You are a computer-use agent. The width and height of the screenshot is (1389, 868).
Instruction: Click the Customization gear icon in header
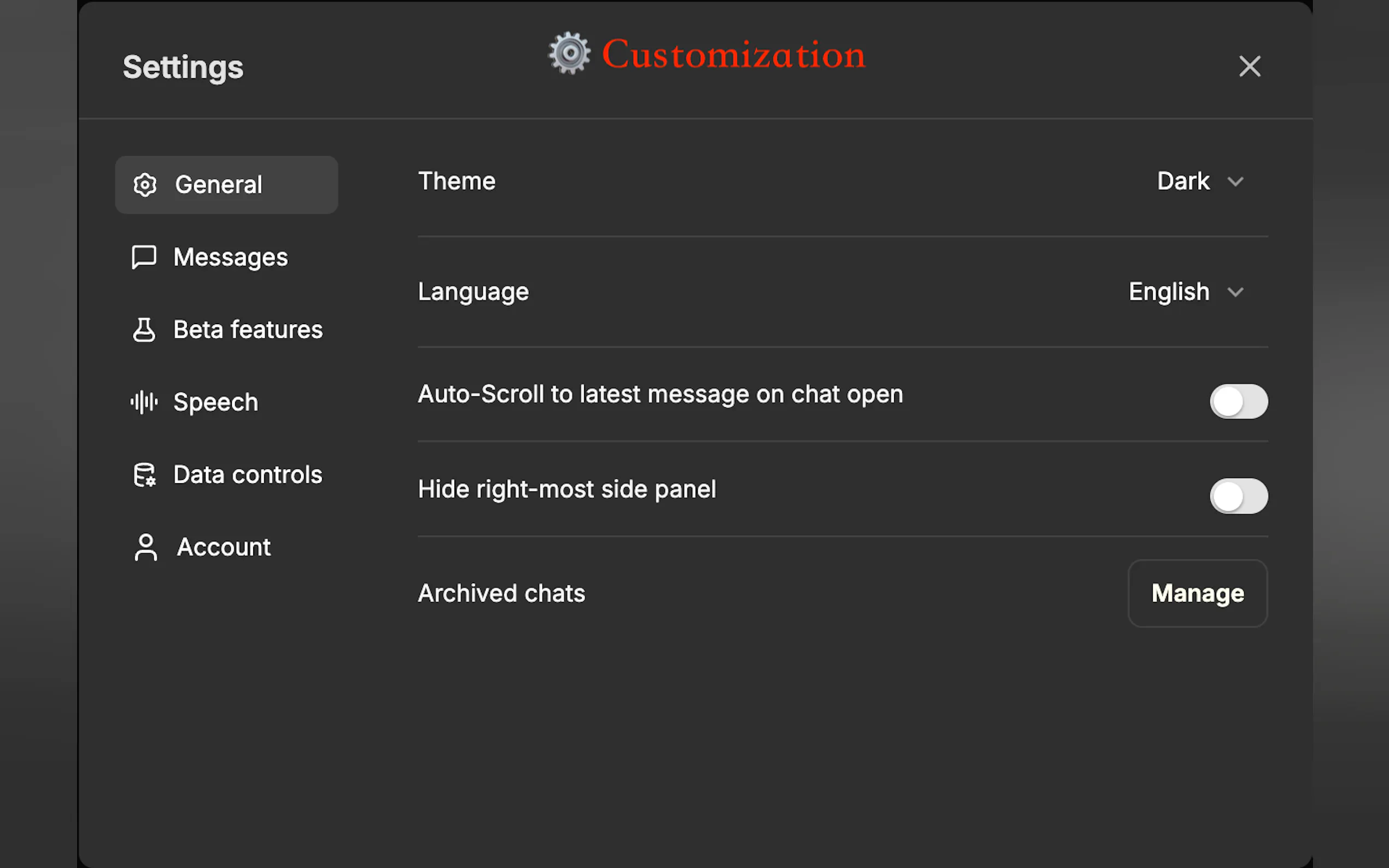pos(569,54)
